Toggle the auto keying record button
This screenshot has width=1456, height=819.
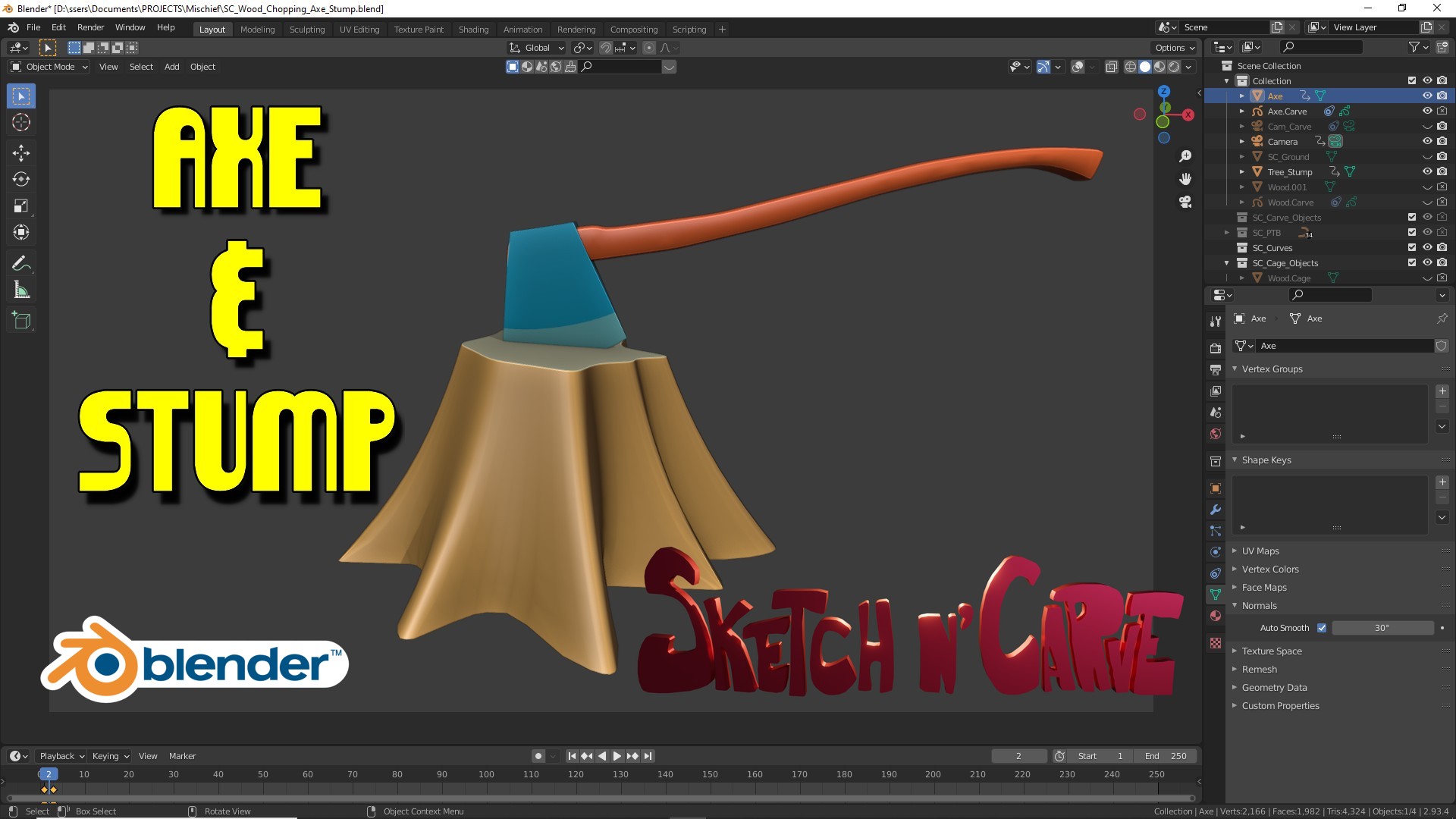click(538, 756)
